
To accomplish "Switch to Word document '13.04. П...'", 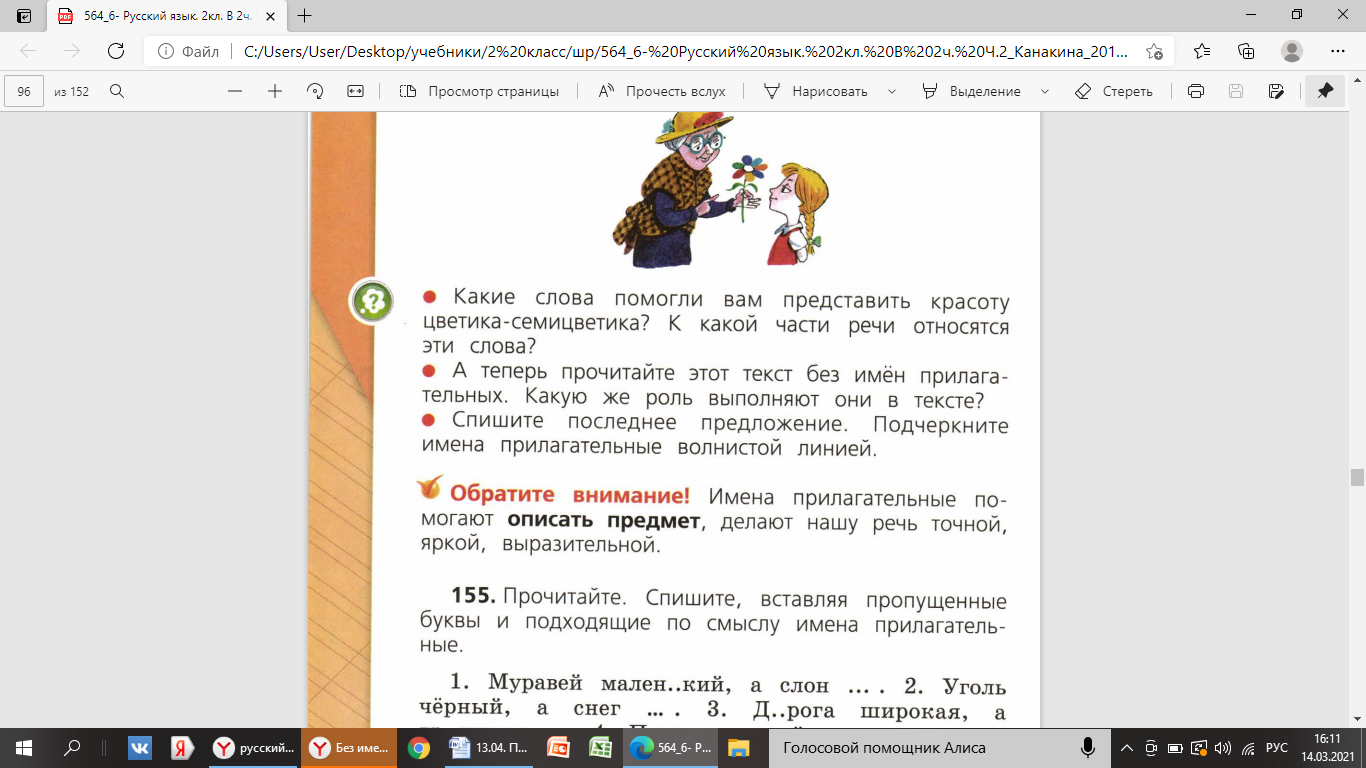I will point(490,747).
